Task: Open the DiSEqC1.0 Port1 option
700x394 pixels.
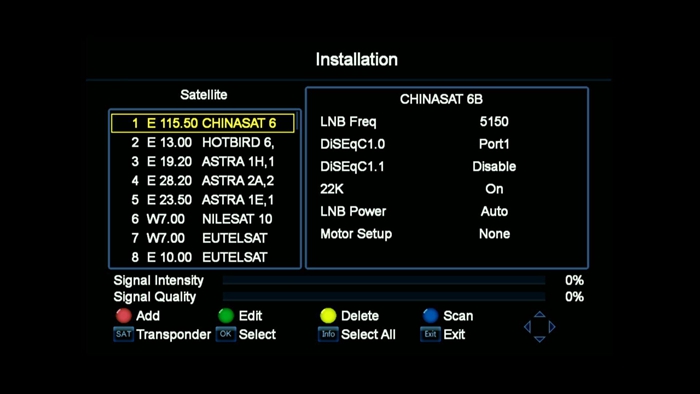Action: 494,144
